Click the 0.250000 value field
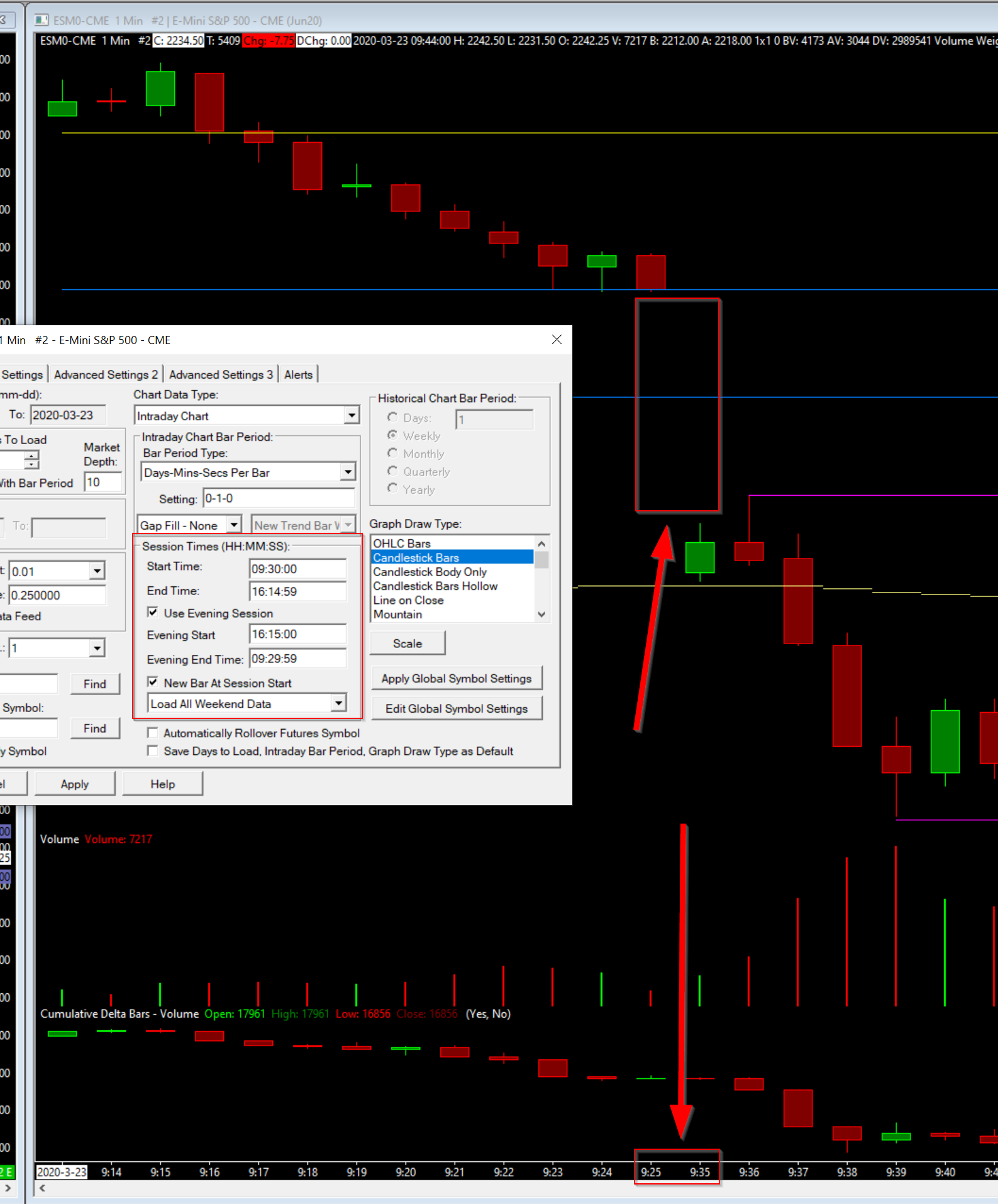 (x=58, y=595)
